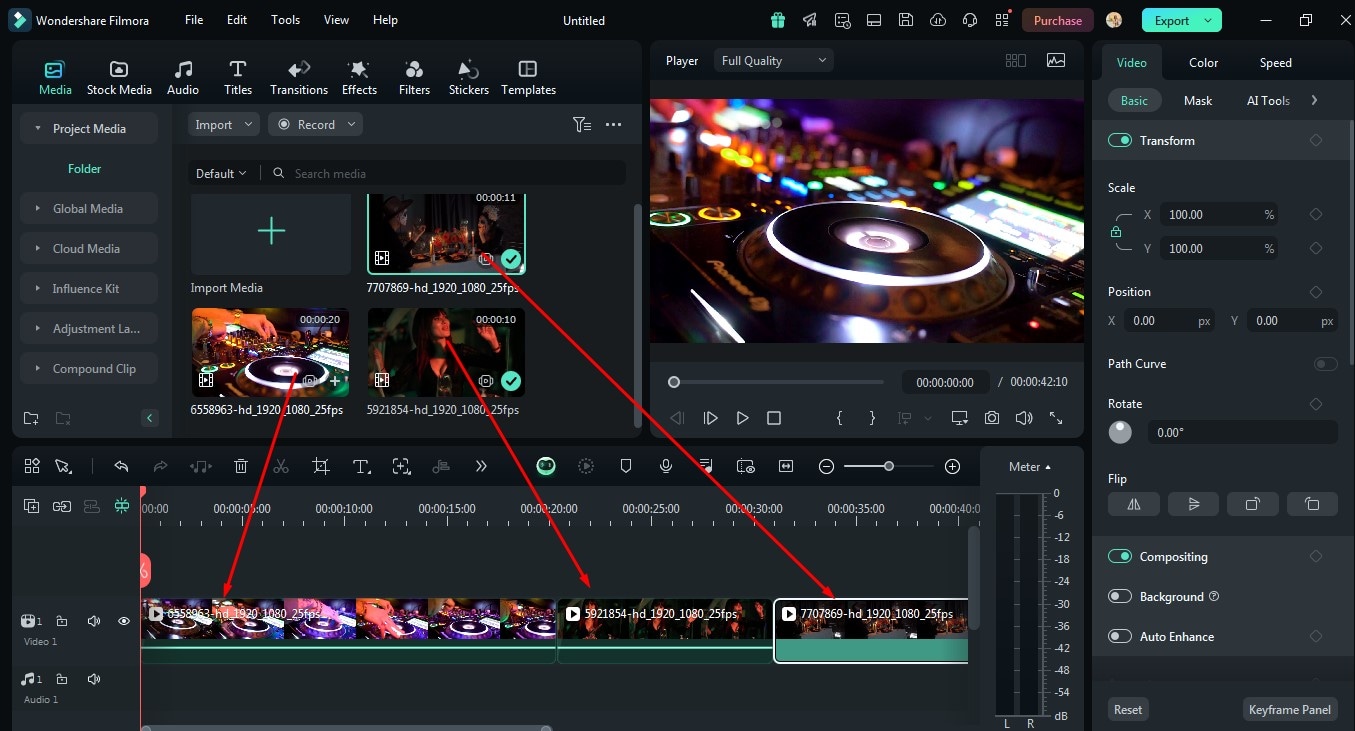Open the Edit menu
Viewport: 1355px width, 731px height.
pyautogui.click(x=237, y=20)
